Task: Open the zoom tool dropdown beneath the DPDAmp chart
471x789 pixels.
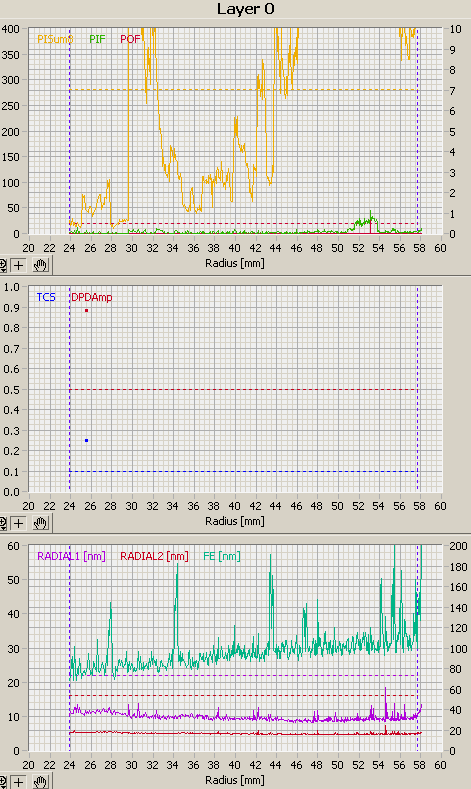Action: [3, 523]
